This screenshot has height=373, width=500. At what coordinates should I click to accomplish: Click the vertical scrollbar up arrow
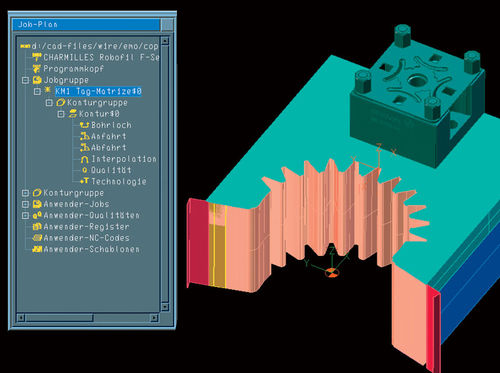click(x=165, y=41)
